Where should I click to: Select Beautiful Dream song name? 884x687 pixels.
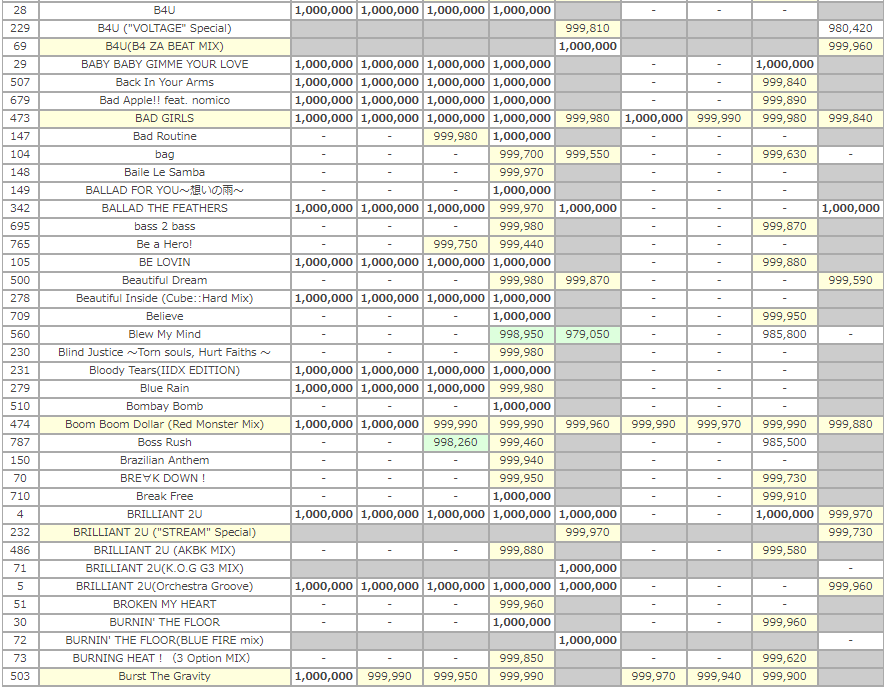click(164, 281)
